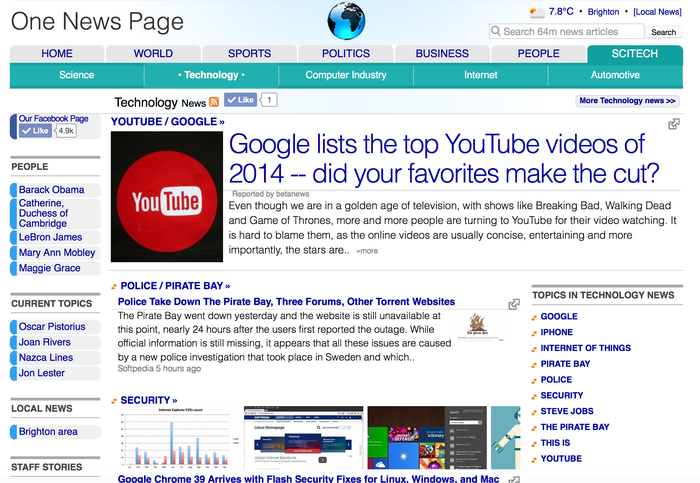Toggle the Like button beside Technology News

point(240,100)
